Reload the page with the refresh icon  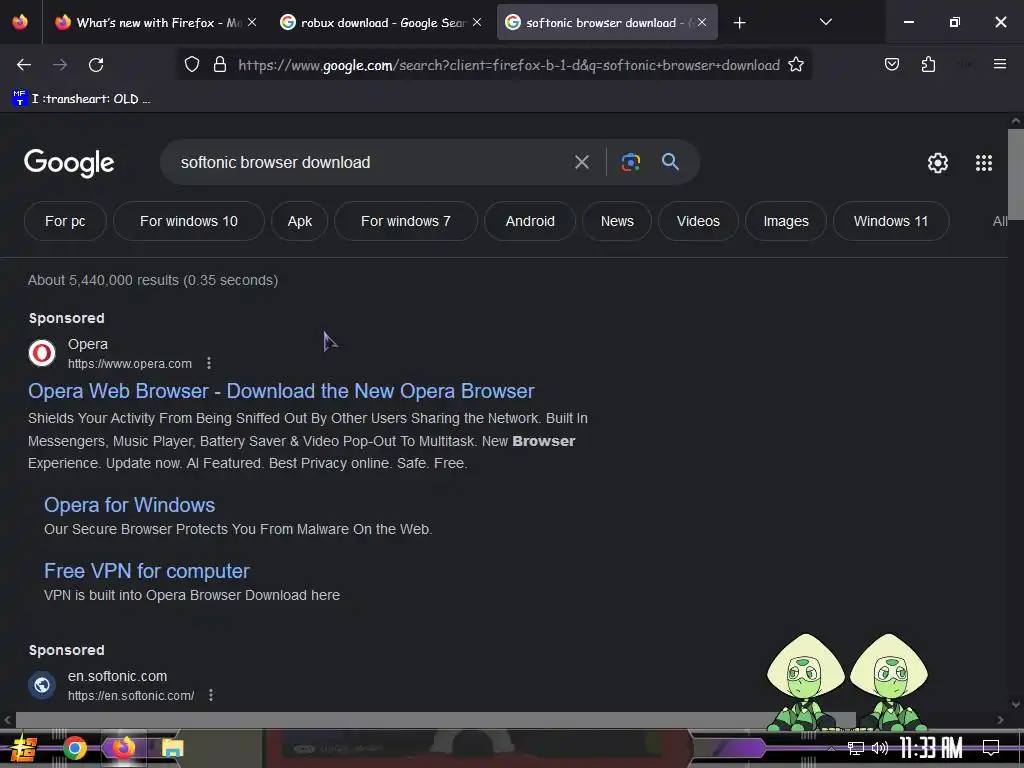(x=96, y=65)
